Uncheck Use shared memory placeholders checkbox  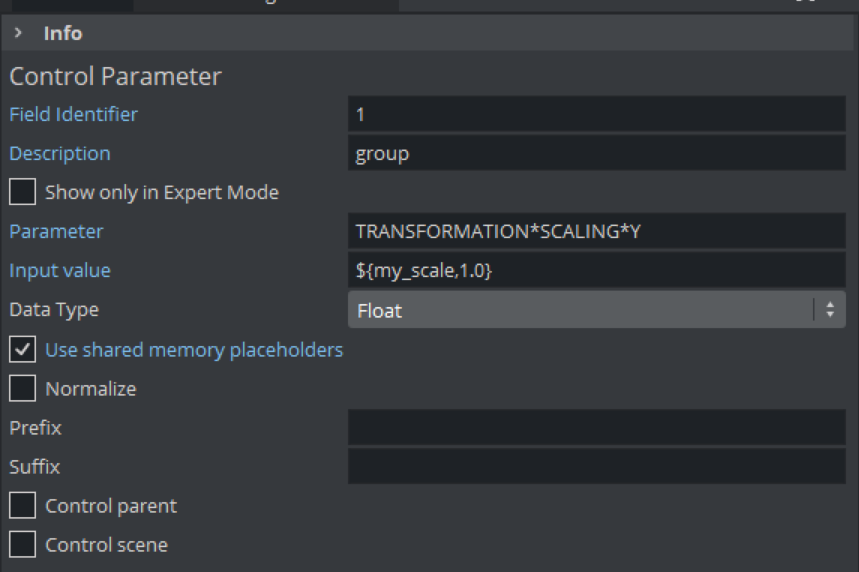coord(22,350)
